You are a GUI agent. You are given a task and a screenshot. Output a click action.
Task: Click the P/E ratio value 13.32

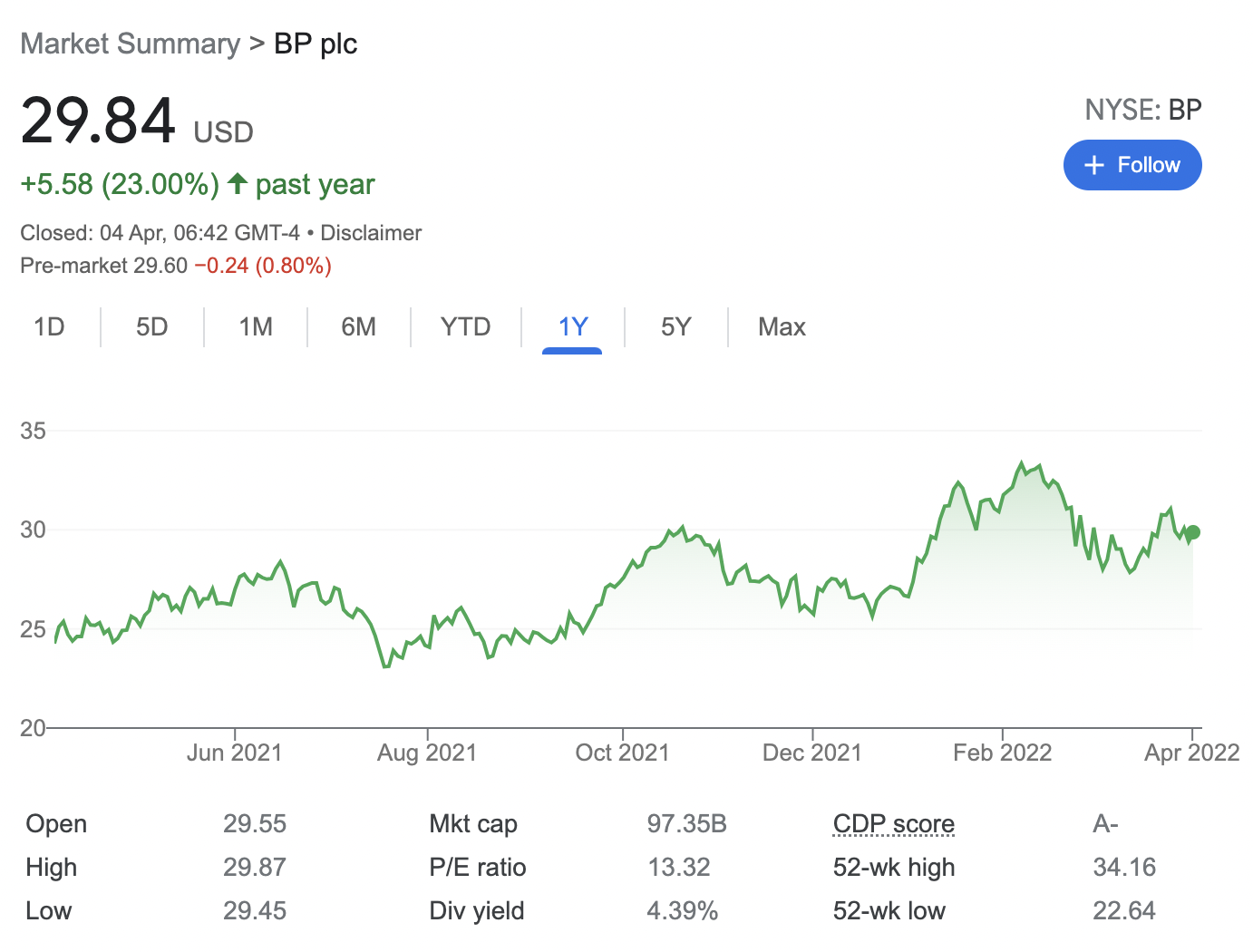click(678, 867)
